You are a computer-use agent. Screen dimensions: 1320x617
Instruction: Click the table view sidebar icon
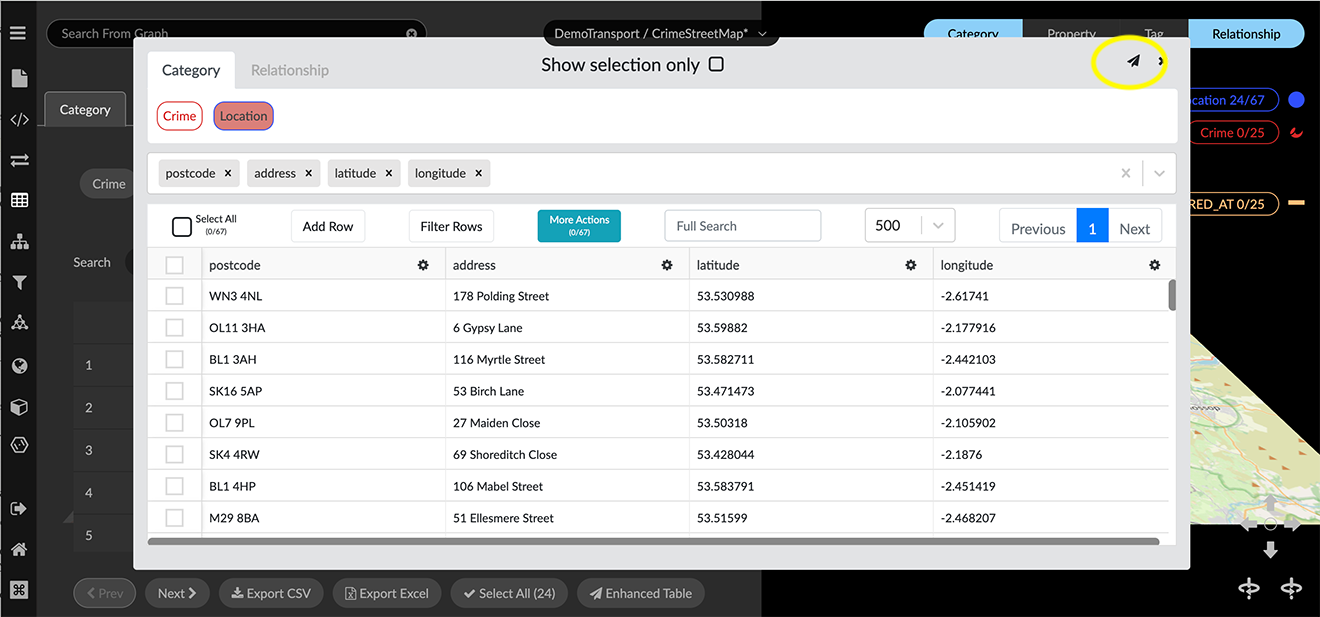pos(19,201)
